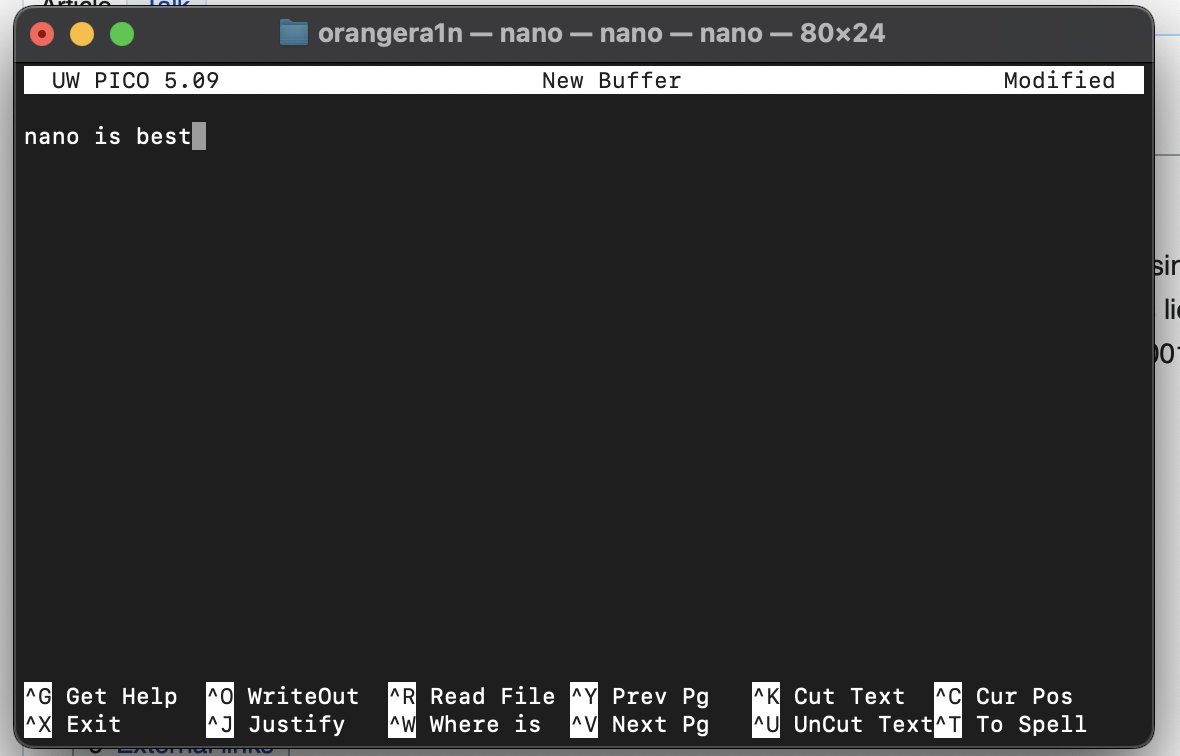The width and height of the screenshot is (1180, 756).
Task: Minimize the terminal with yellow button
Action: coord(82,34)
